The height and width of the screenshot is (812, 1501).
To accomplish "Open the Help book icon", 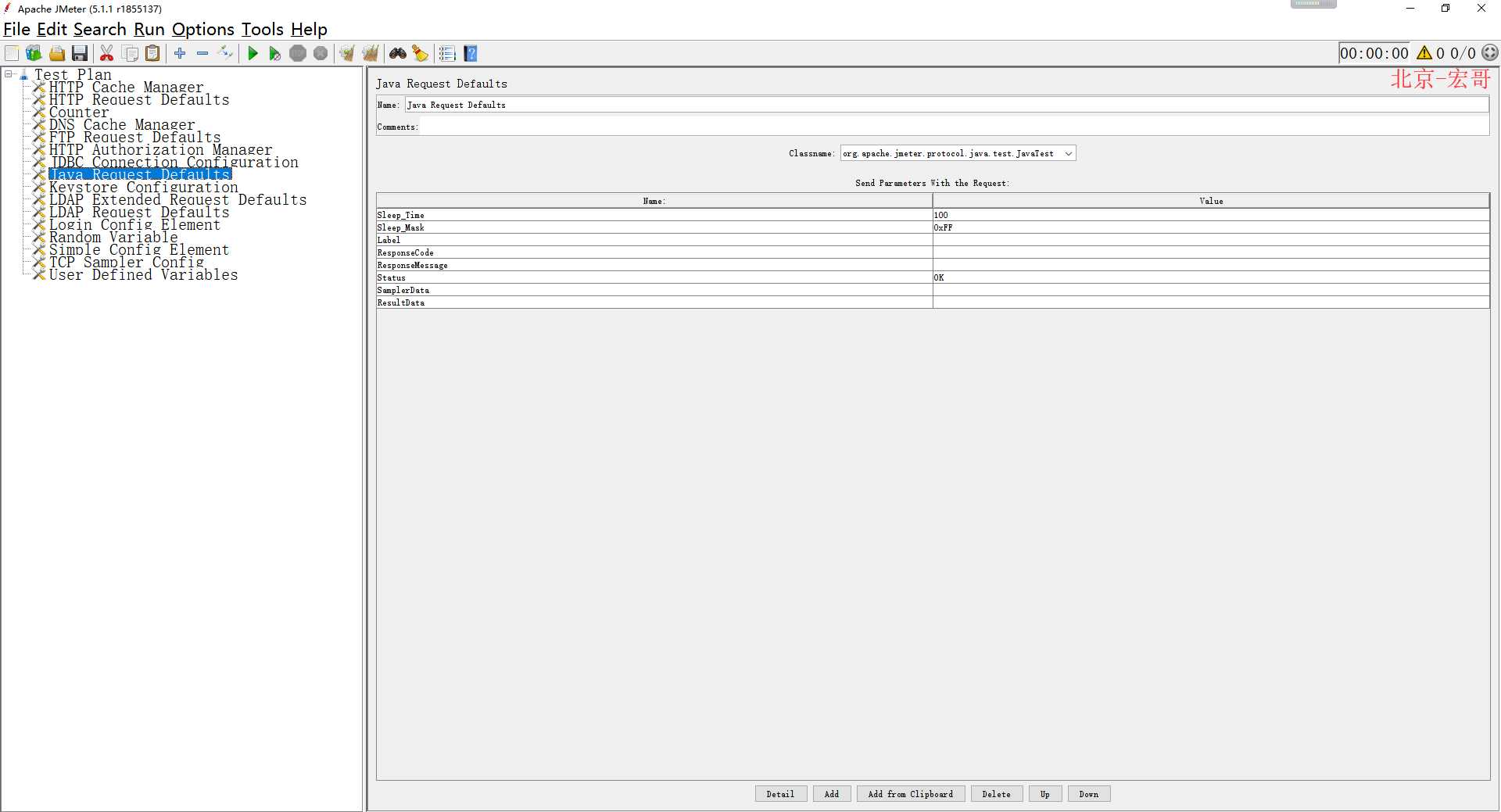I will tap(471, 53).
